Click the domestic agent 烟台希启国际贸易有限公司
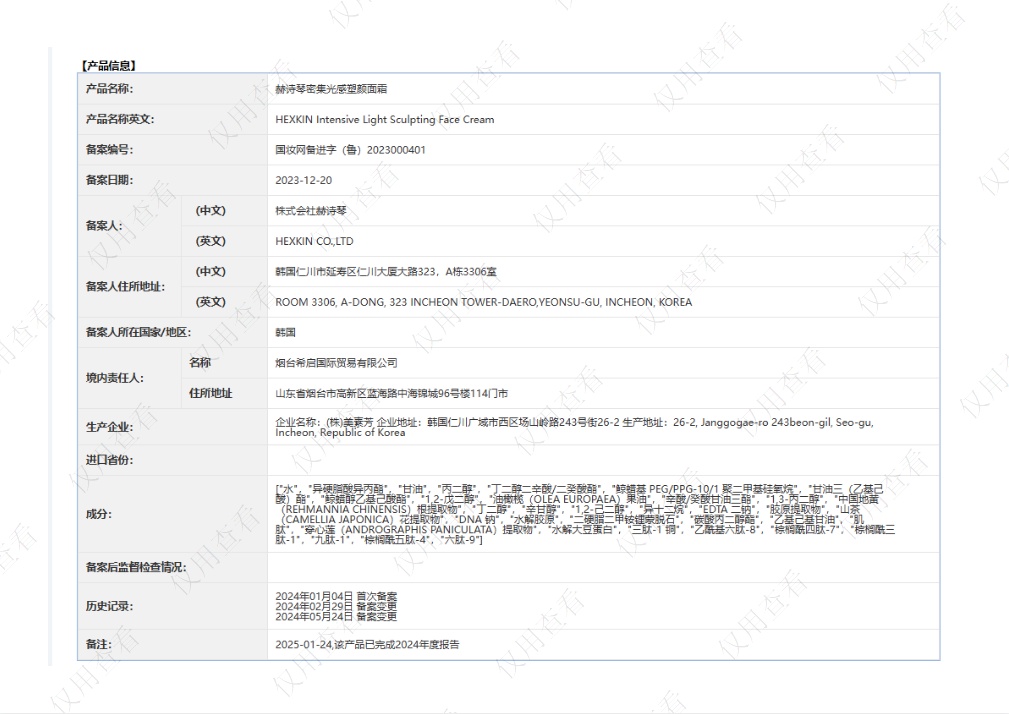1009x714 pixels. point(336,363)
